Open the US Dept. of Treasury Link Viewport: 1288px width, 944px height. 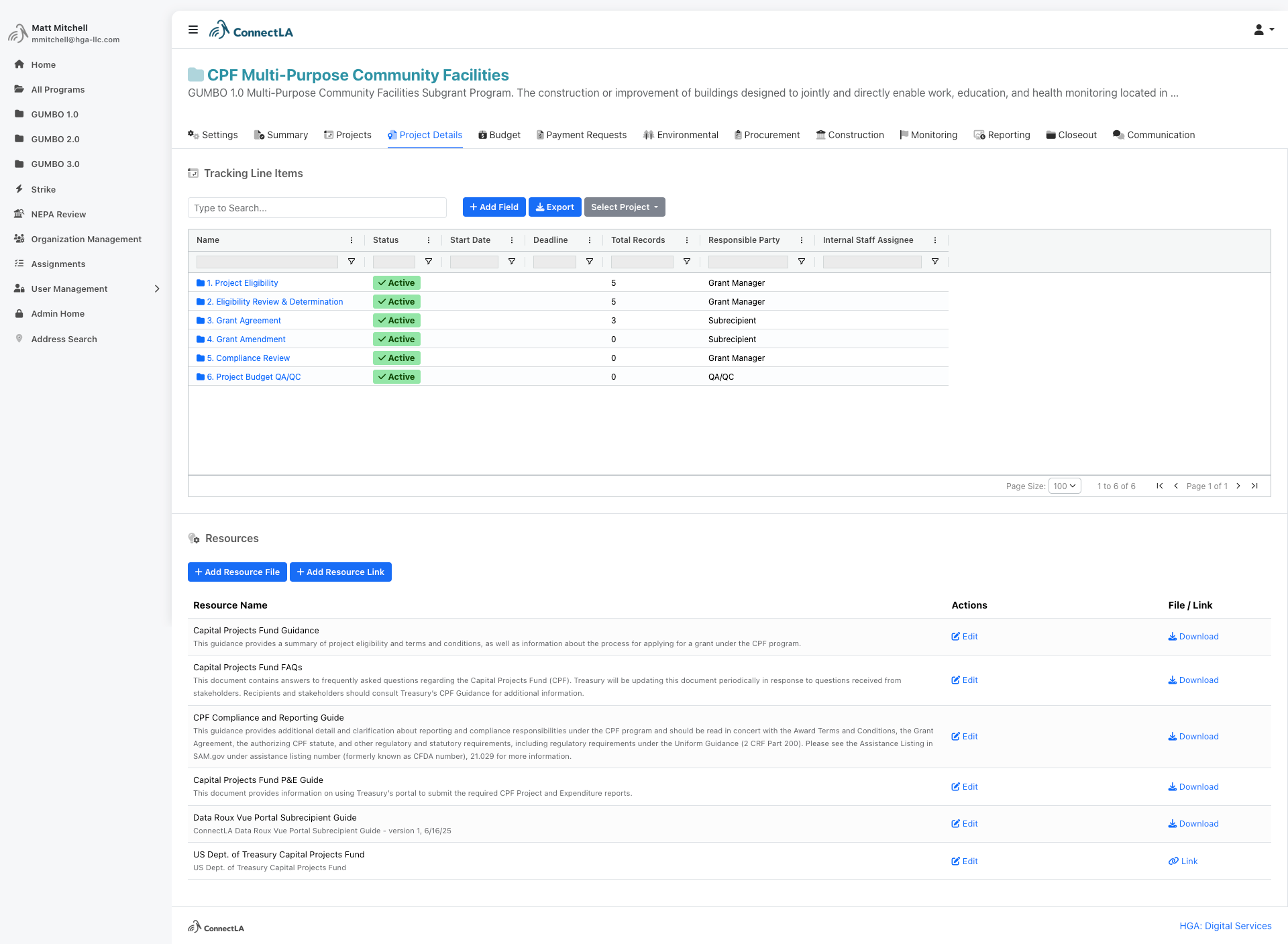coord(1183,861)
